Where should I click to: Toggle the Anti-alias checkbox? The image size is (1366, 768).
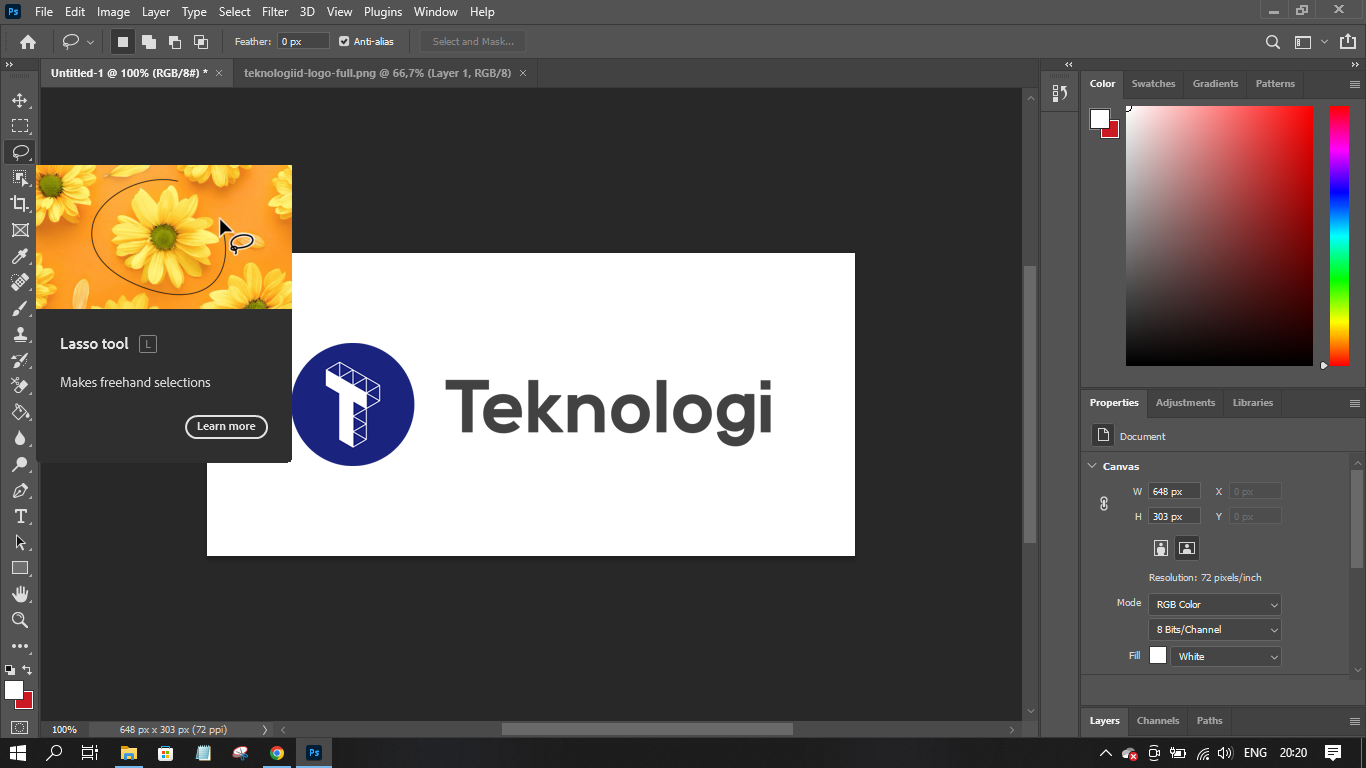coord(344,42)
